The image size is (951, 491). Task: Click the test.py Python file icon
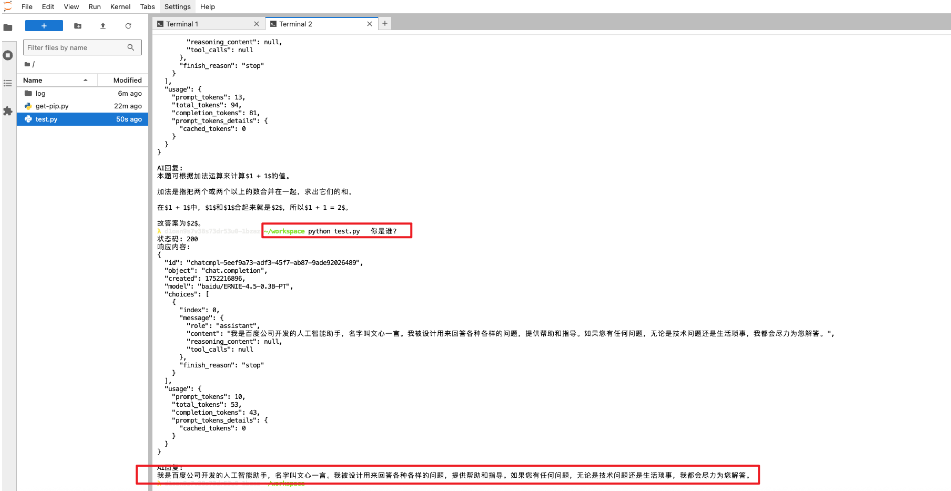coord(28,119)
